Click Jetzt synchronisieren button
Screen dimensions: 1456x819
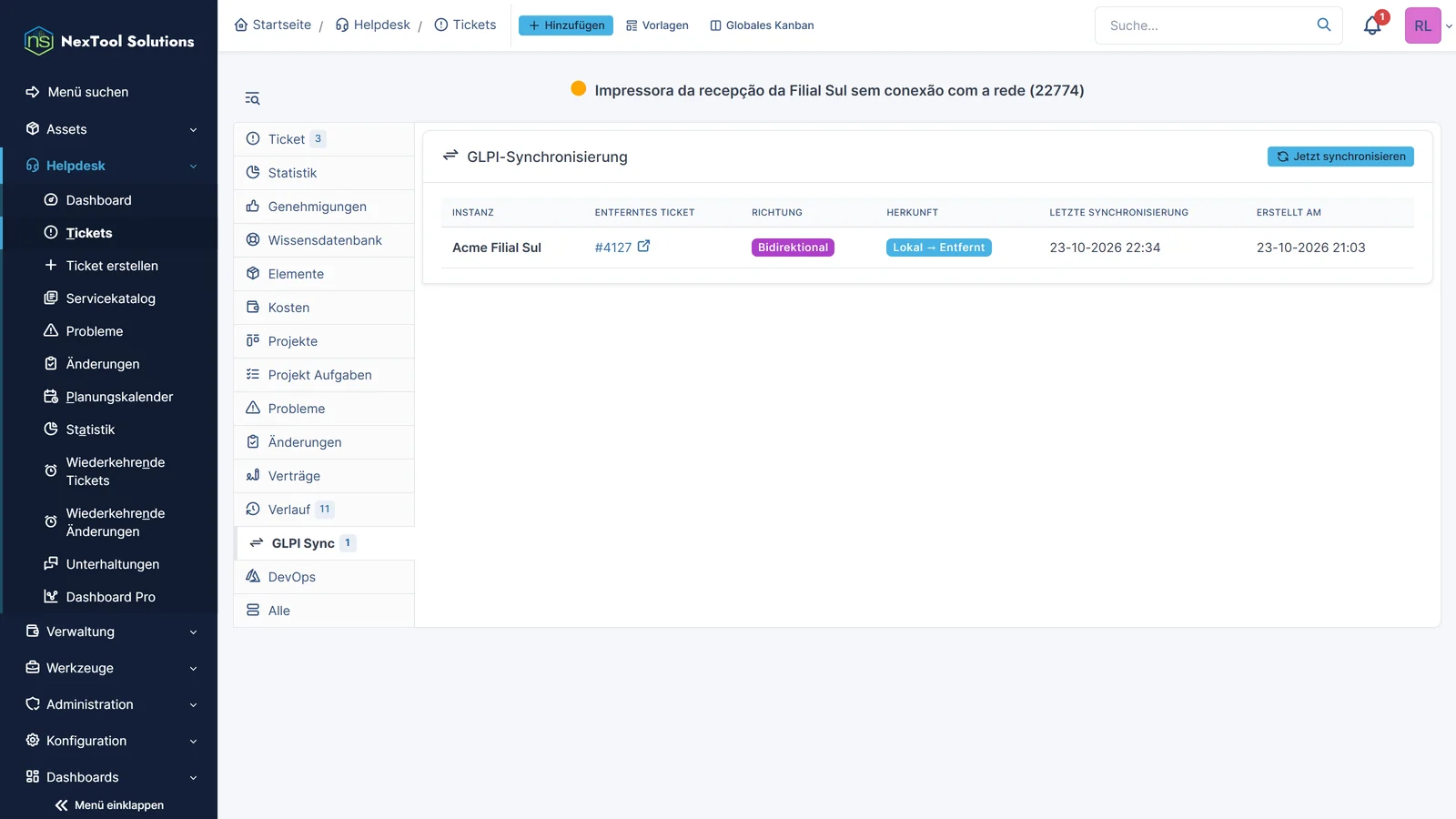[1340, 157]
